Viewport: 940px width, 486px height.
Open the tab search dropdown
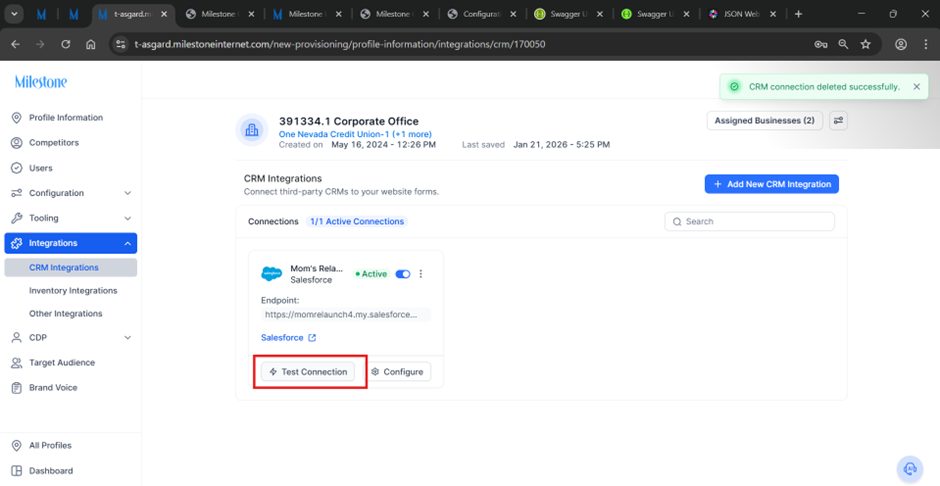click(14, 14)
